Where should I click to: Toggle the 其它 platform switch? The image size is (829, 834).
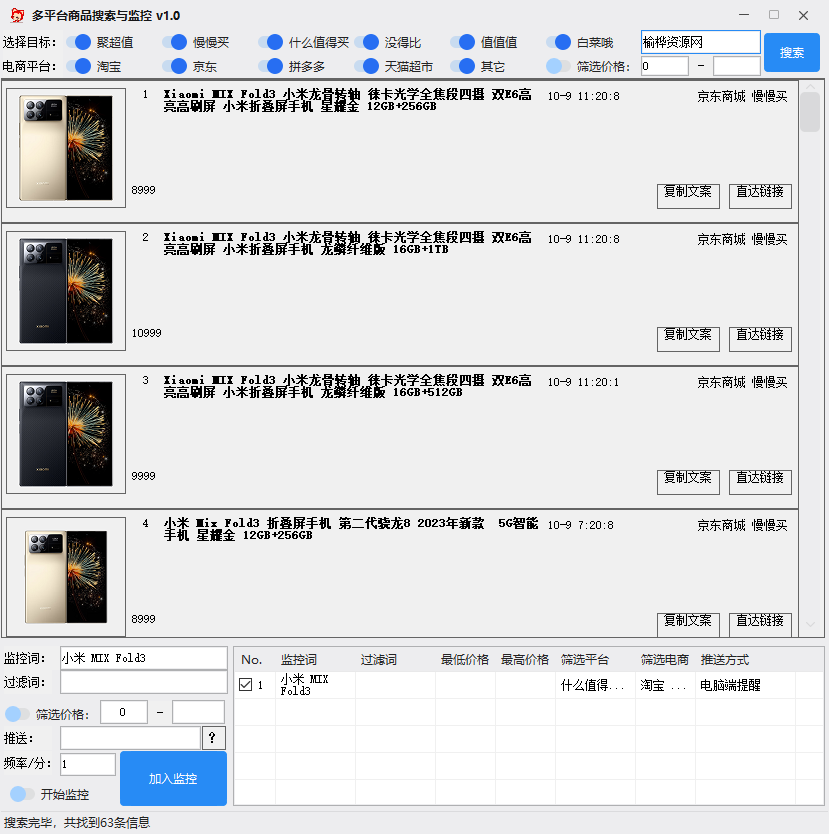tap(463, 66)
